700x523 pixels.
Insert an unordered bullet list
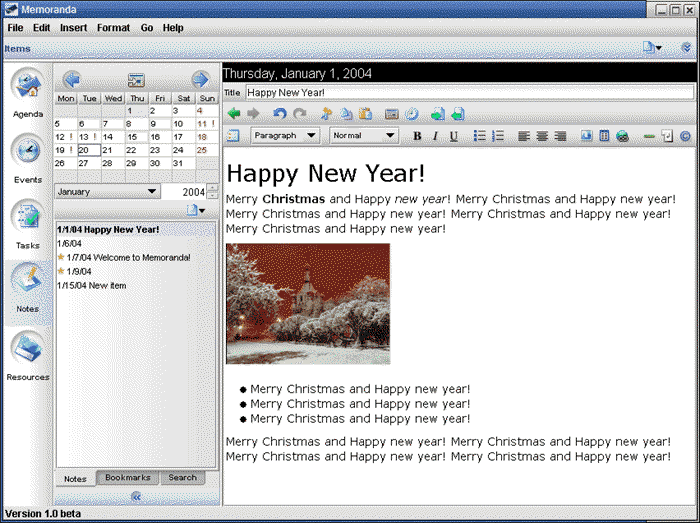479,136
